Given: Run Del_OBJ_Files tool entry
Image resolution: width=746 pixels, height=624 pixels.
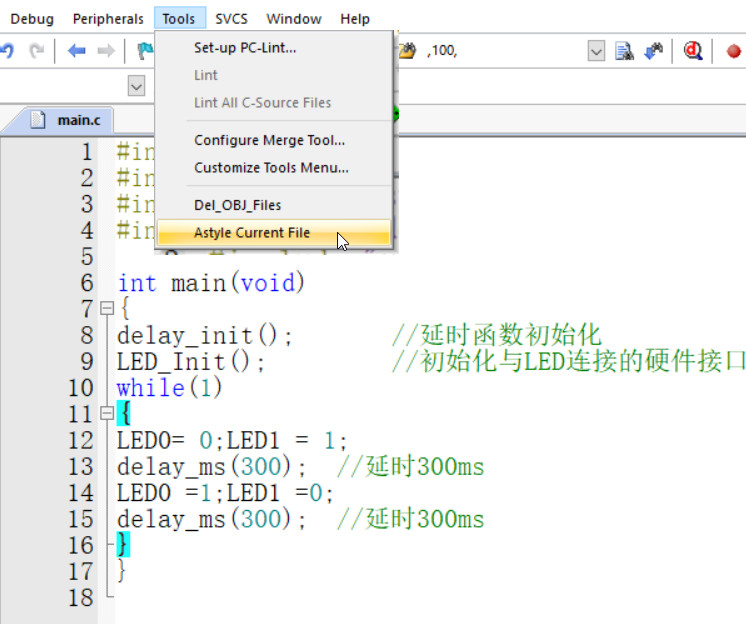Looking at the screenshot, I should (275, 205).
